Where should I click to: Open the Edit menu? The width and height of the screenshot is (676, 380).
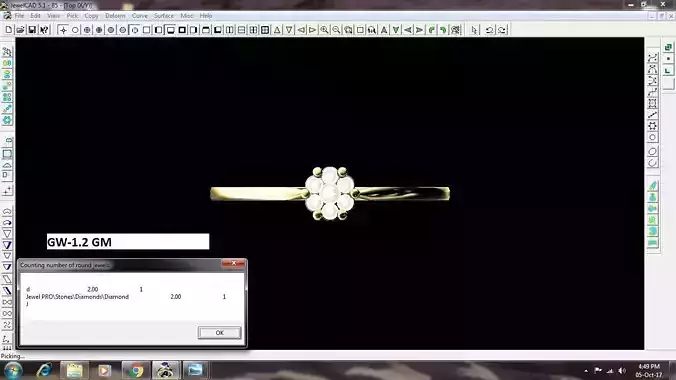tap(35, 16)
